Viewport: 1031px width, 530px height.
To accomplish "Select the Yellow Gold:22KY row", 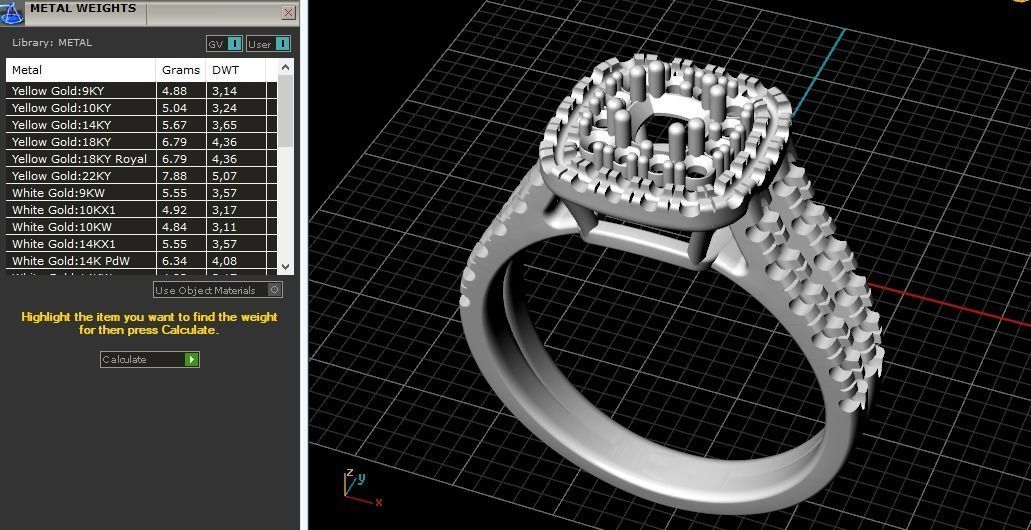I will click(142, 176).
